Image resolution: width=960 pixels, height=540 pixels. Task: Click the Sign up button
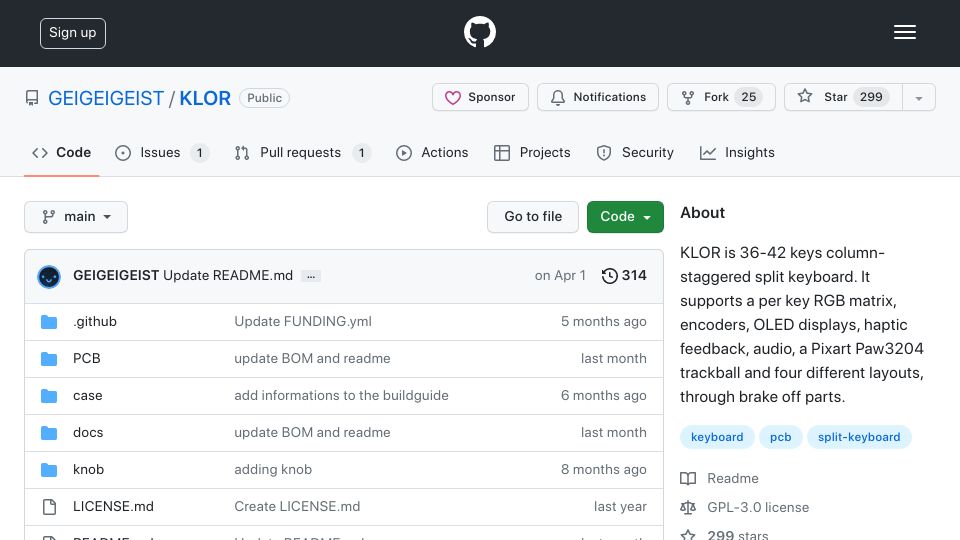(x=73, y=33)
